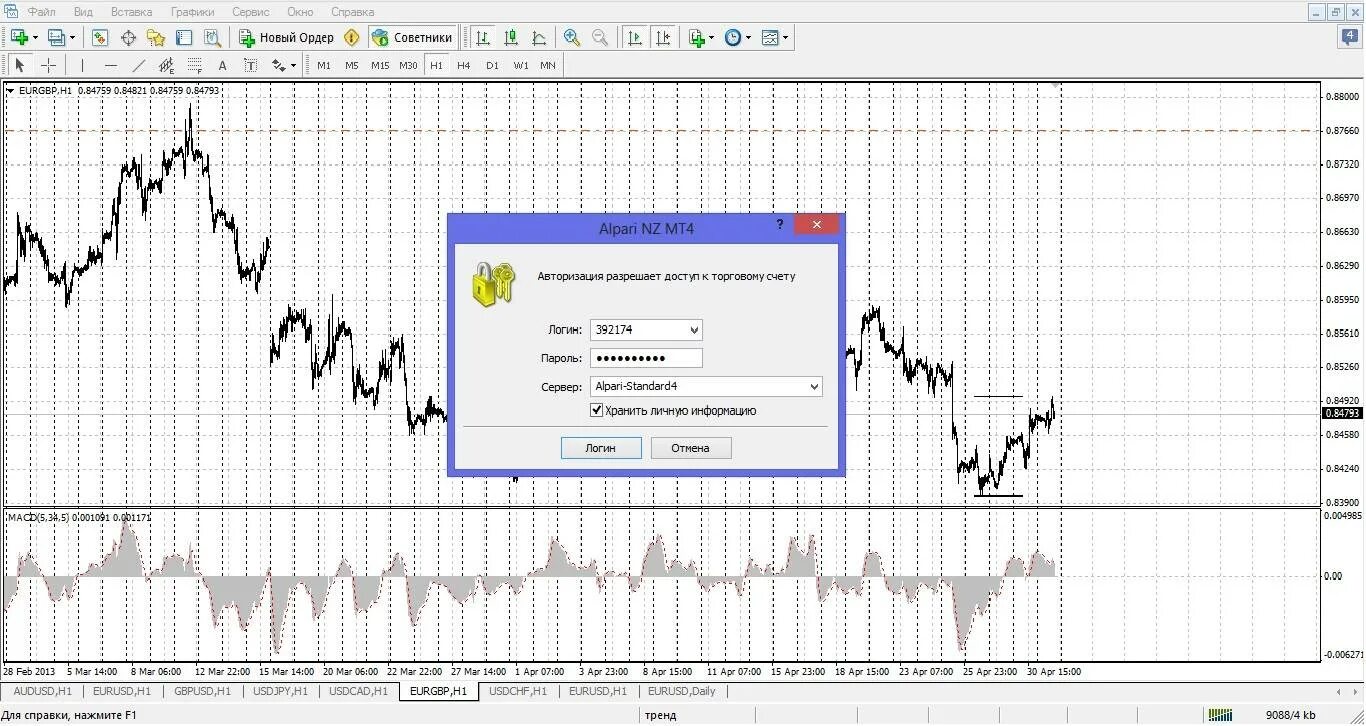Click the Новый Ордер button
The width and height of the screenshot is (1366, 726).
click(x=287, y=37)
